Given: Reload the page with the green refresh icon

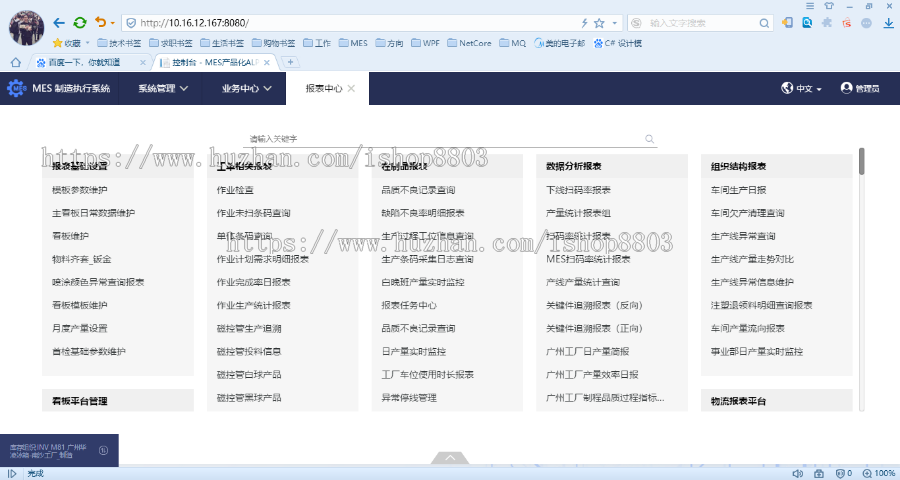Looking at the screenshot, I should coord(80,23).
